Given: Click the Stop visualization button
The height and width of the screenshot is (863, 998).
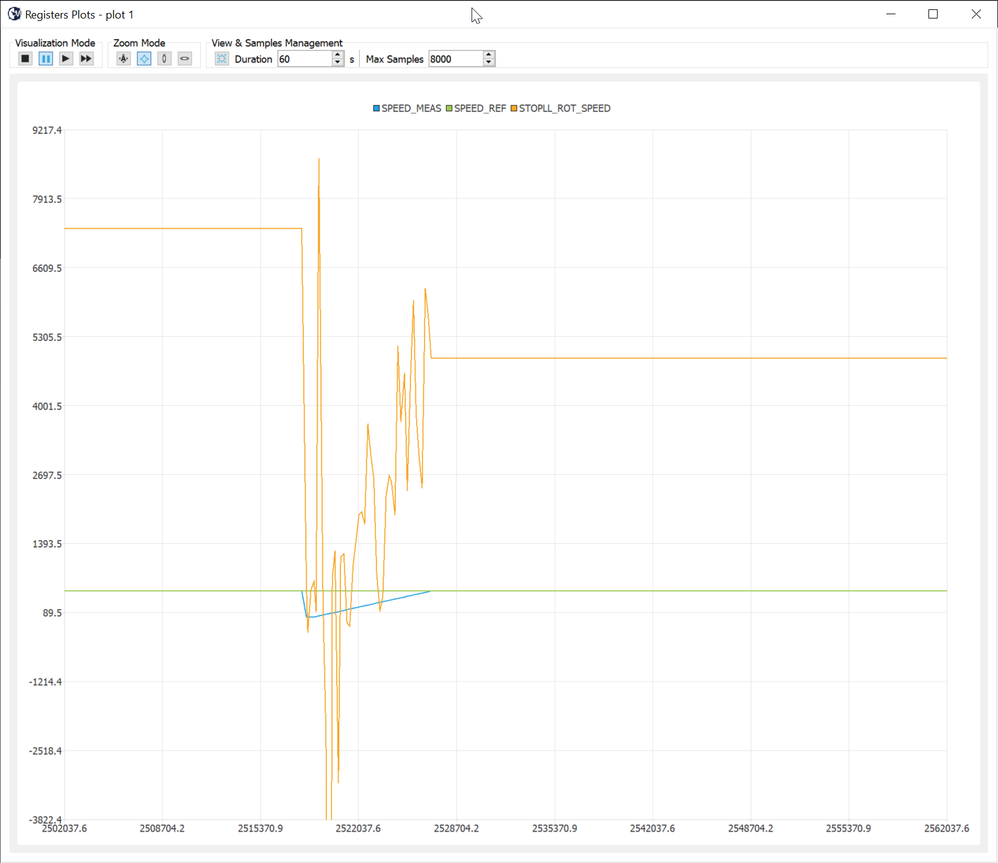Looking at the screenshot, I should (25, 59).
